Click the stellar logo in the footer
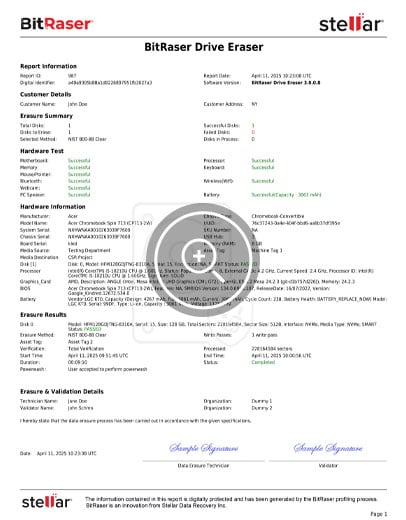 pos(47,501)
